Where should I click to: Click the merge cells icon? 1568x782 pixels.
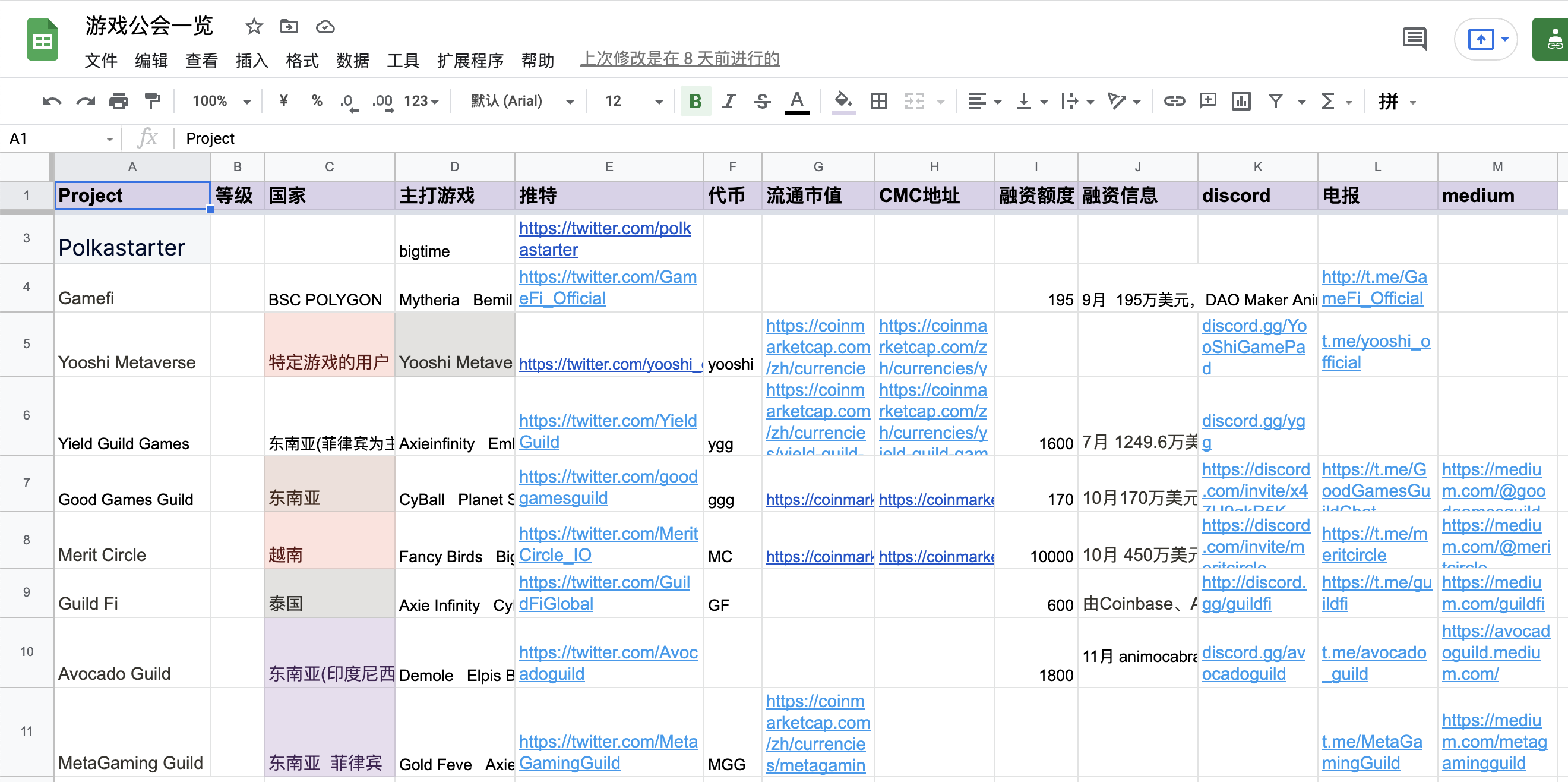(914, 101)
